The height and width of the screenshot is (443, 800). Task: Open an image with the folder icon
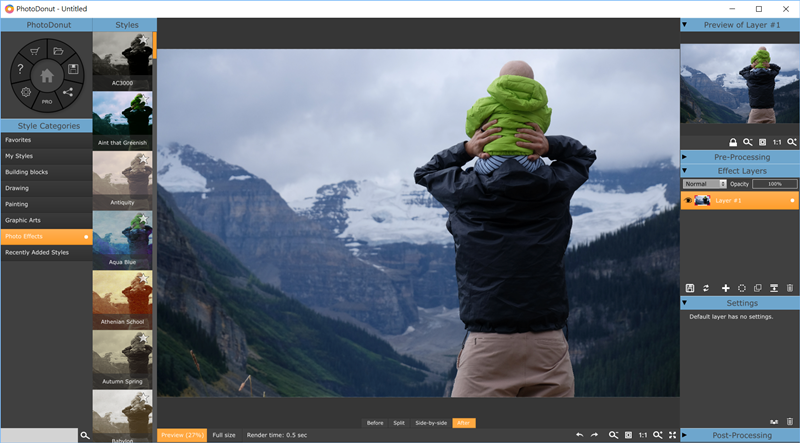(x=59, y=51)
